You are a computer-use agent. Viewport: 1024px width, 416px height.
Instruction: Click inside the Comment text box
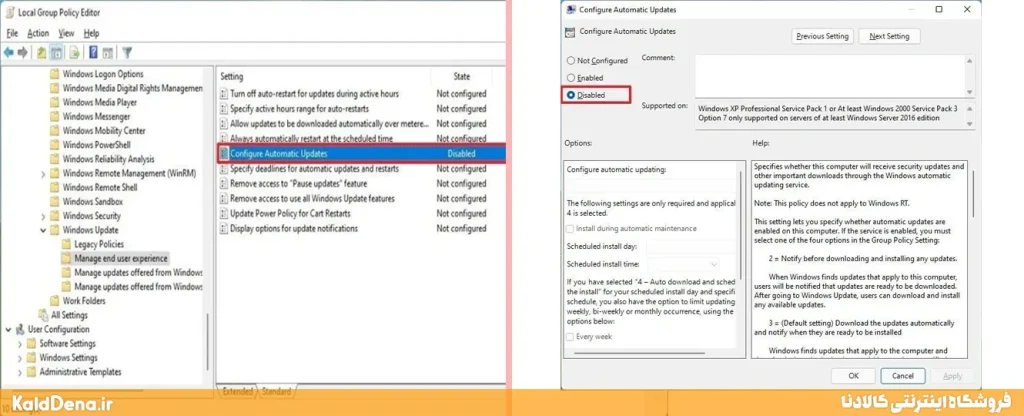(x=829, y=75)
